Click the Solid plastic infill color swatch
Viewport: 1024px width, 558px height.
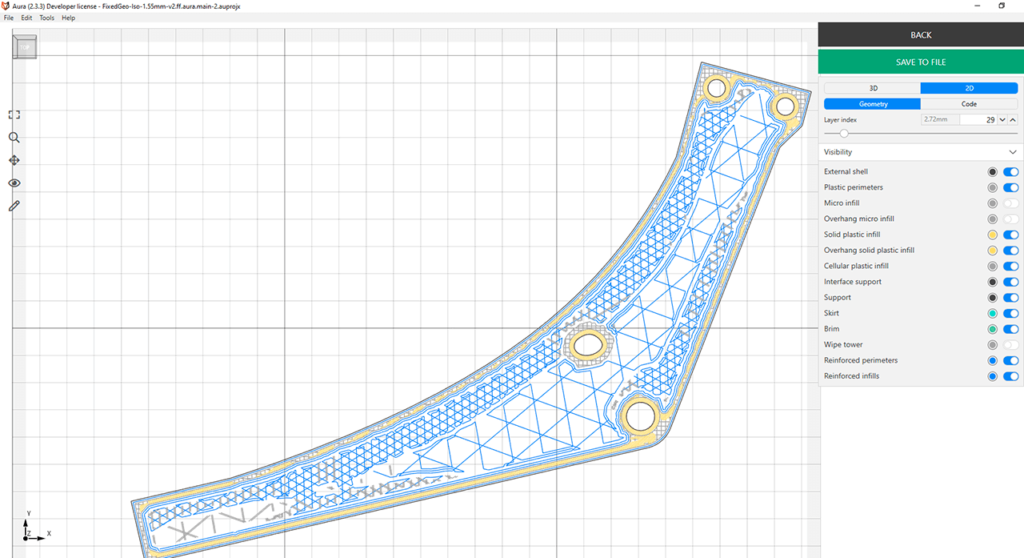[991, 235]
